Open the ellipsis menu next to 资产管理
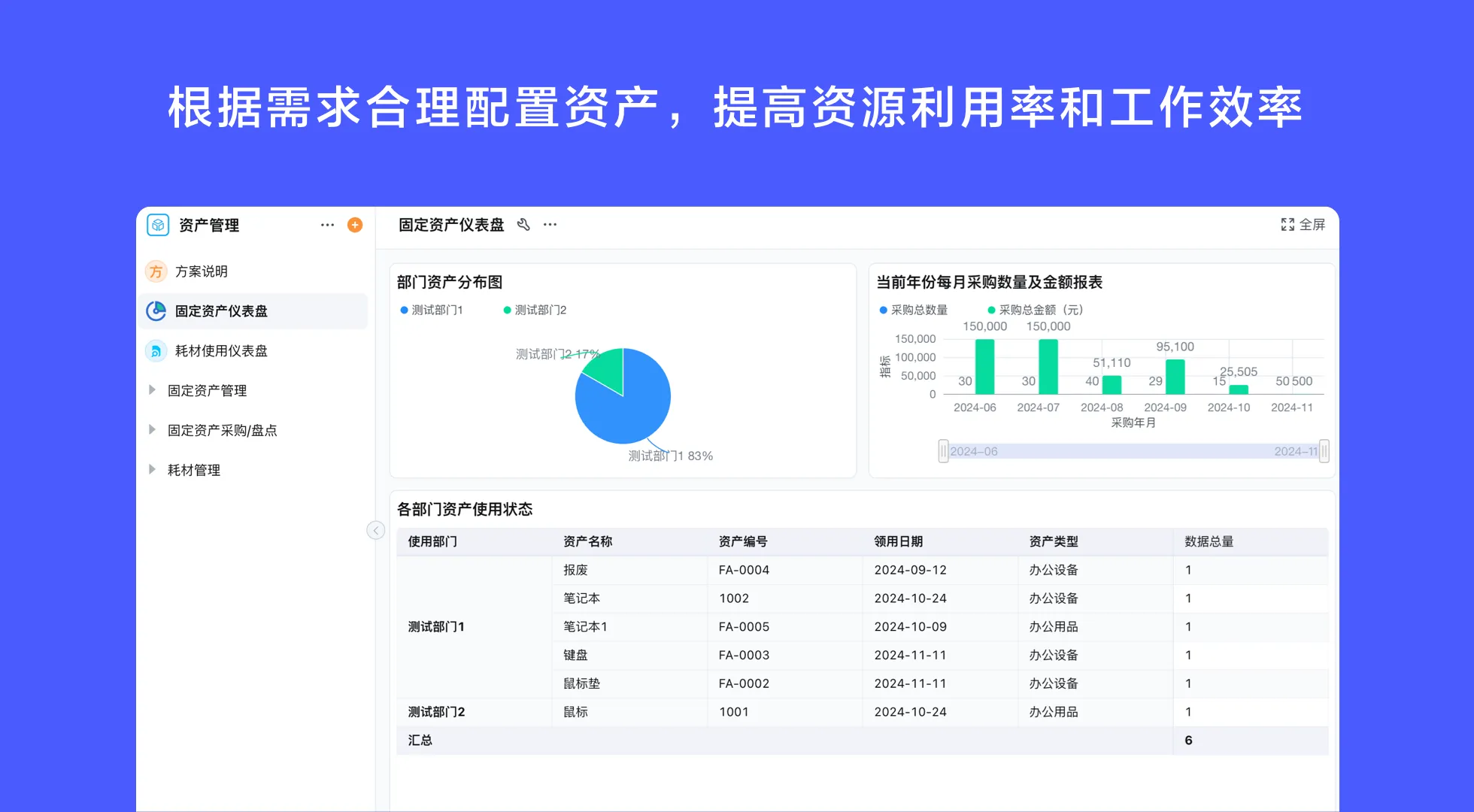The width and height of the screenshot is (1474, 812). [x=326, y=225]
